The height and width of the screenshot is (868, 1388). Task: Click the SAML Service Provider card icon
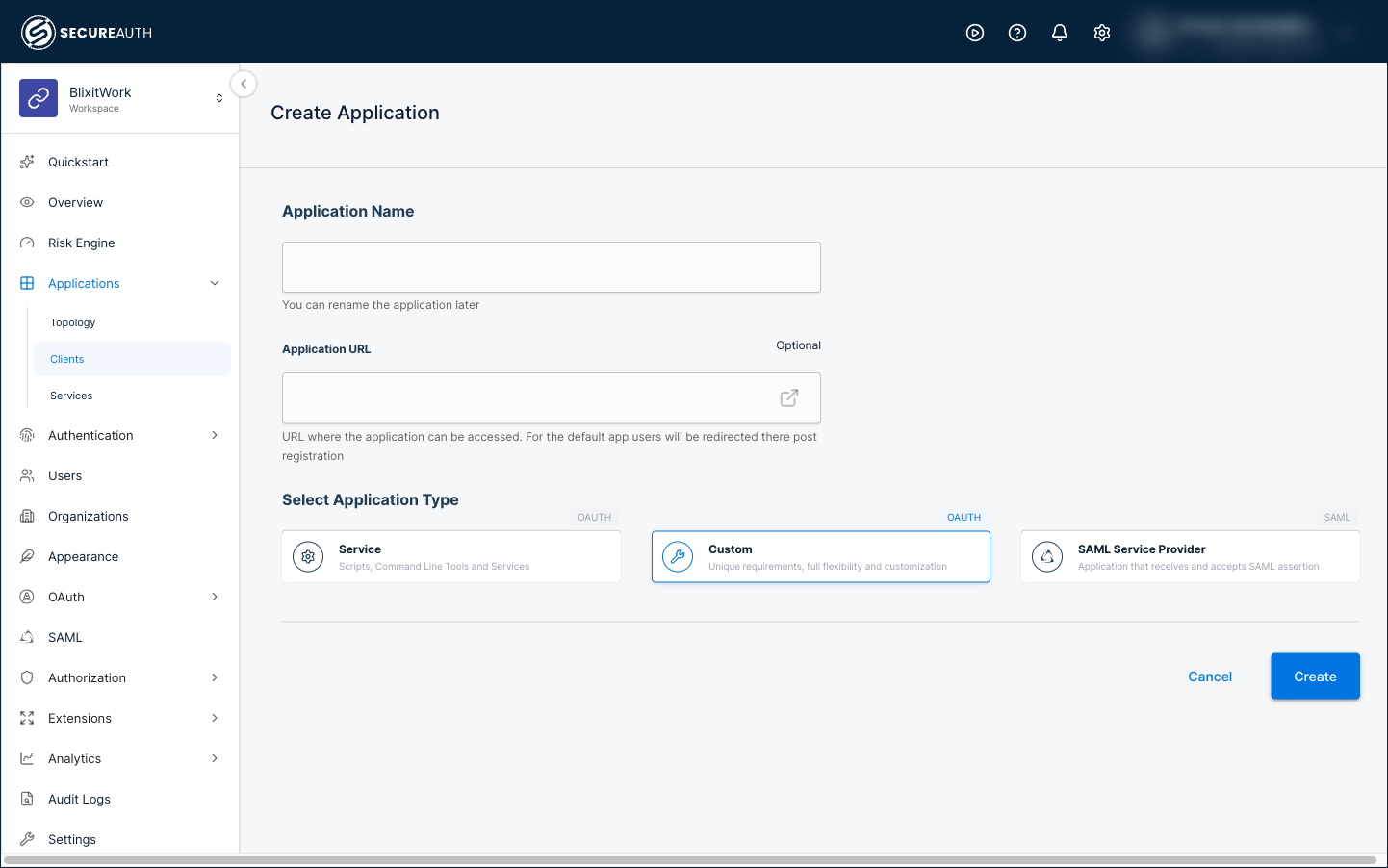point(1047,556)
